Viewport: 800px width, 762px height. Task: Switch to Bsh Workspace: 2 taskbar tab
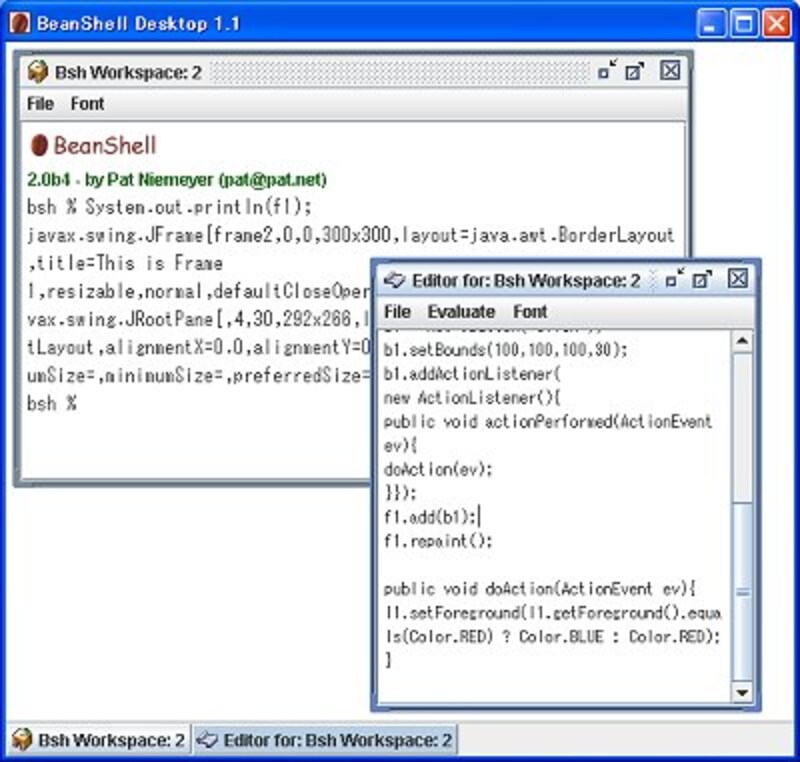(x=99, y=740)
